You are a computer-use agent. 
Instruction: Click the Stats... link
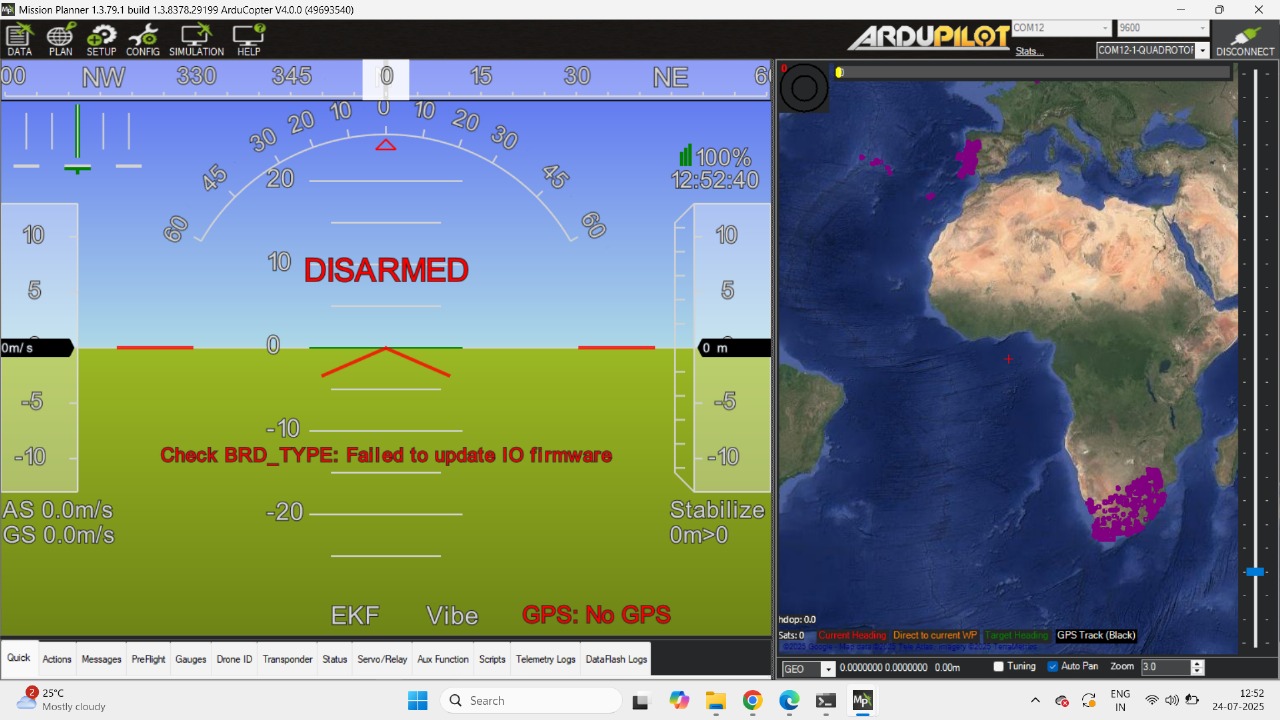[x=1029, y=51]
